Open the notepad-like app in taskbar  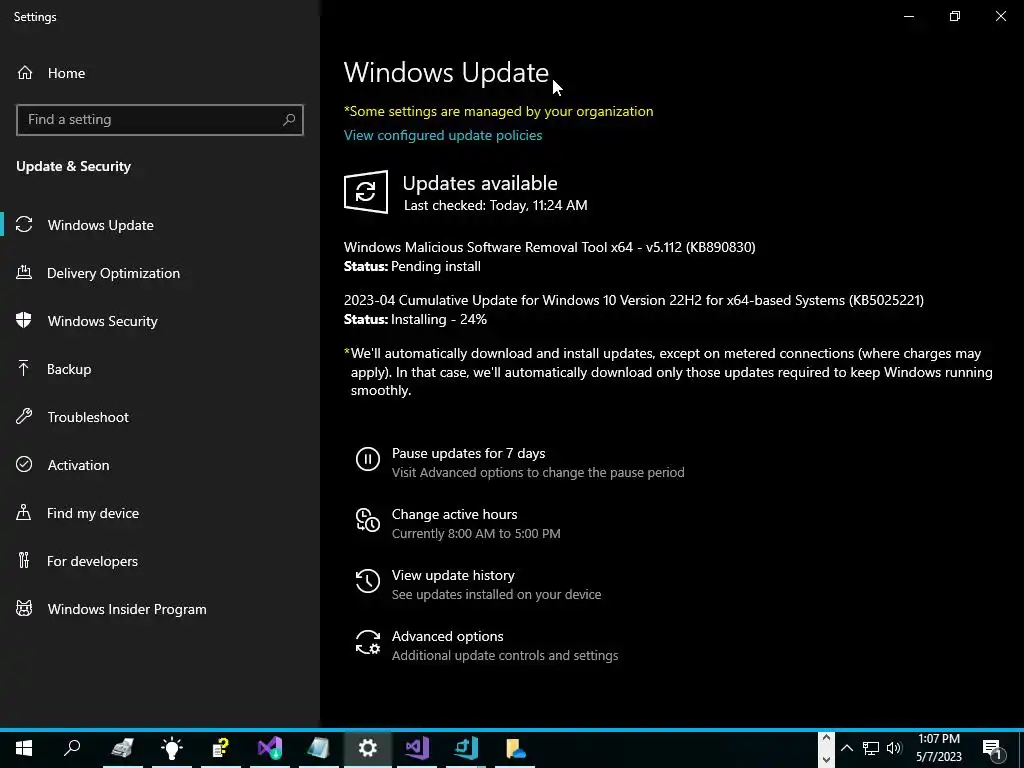(x=319, y=748)
